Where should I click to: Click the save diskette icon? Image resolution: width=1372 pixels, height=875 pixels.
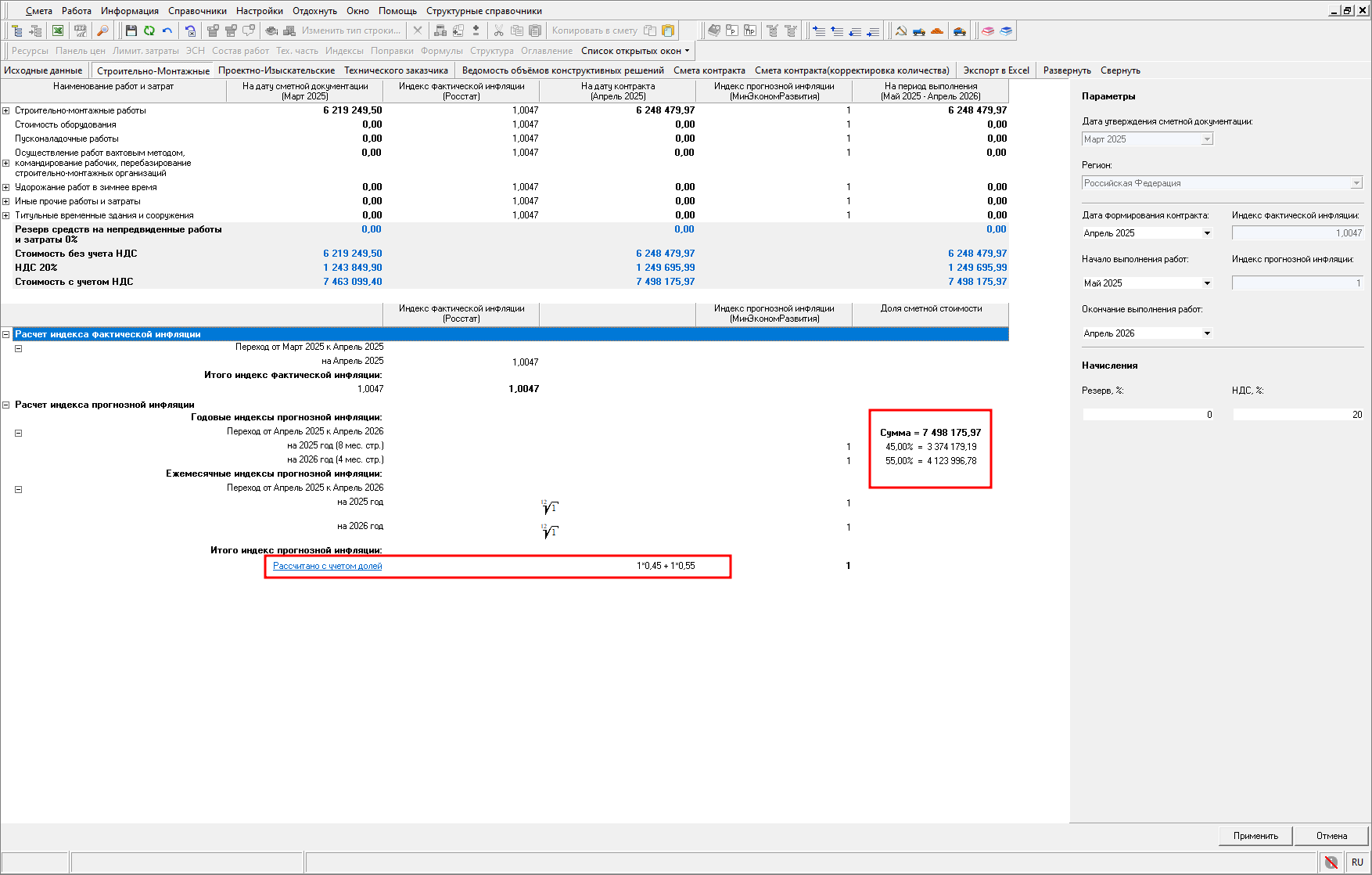point(131,31)
